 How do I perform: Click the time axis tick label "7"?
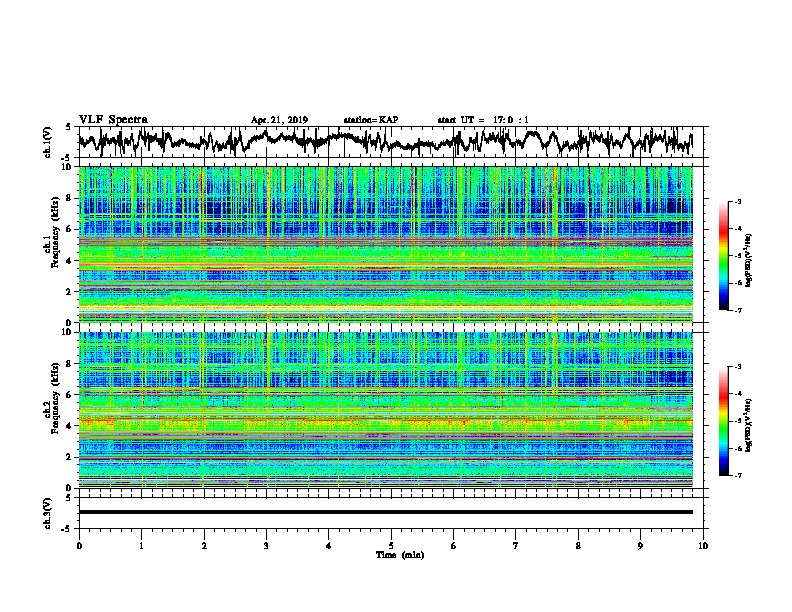[x=516, y=546]
